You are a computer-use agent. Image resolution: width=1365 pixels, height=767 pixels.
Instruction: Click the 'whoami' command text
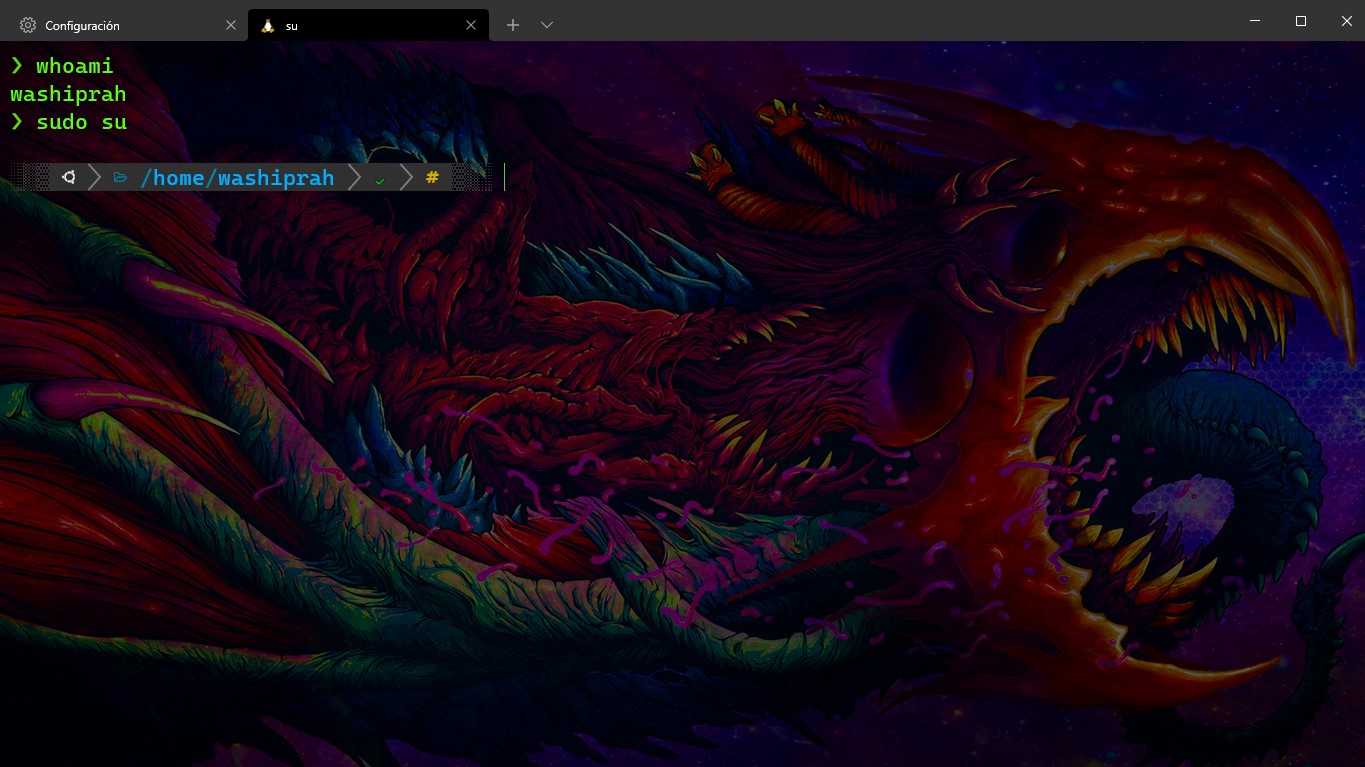(x=75, y=66)
